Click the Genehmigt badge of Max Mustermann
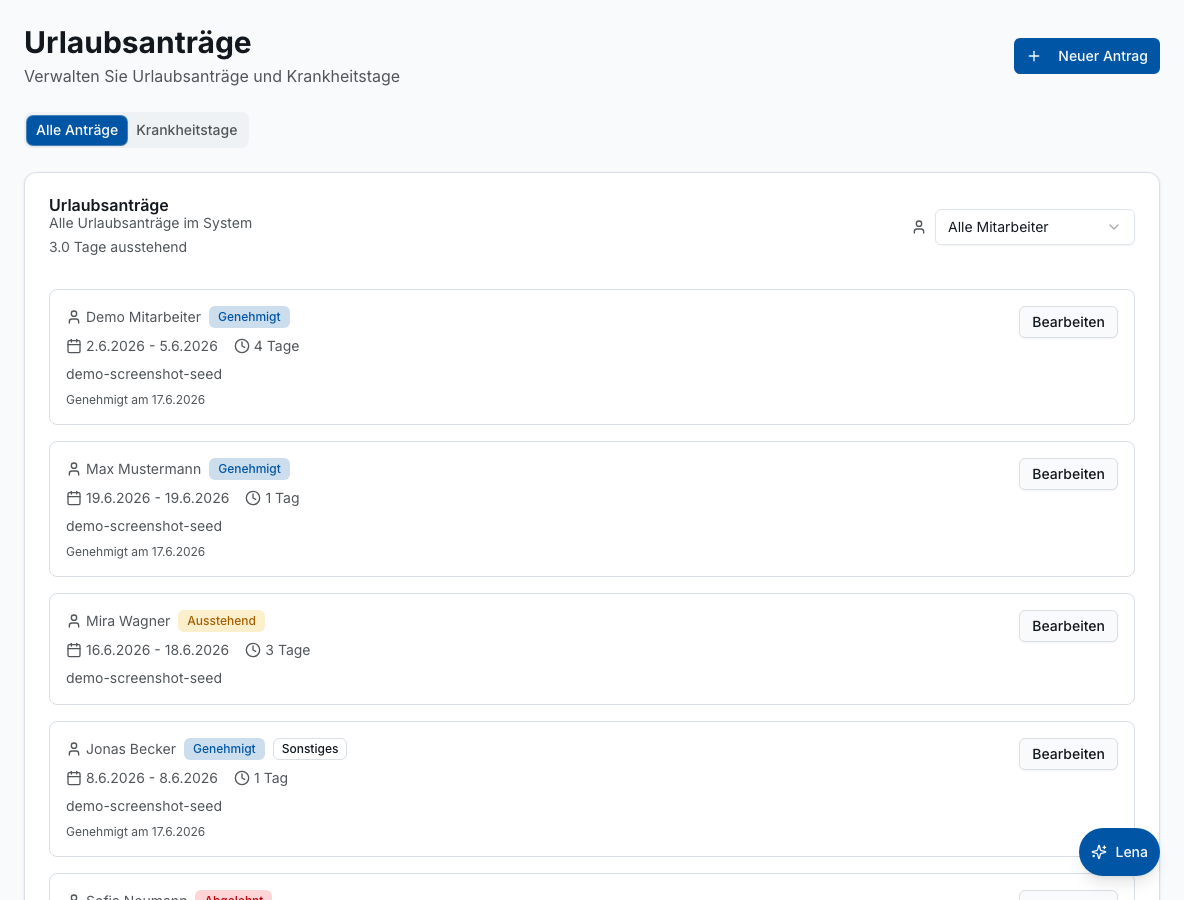This screenshot has width=1184, height=900. [249, 469]
